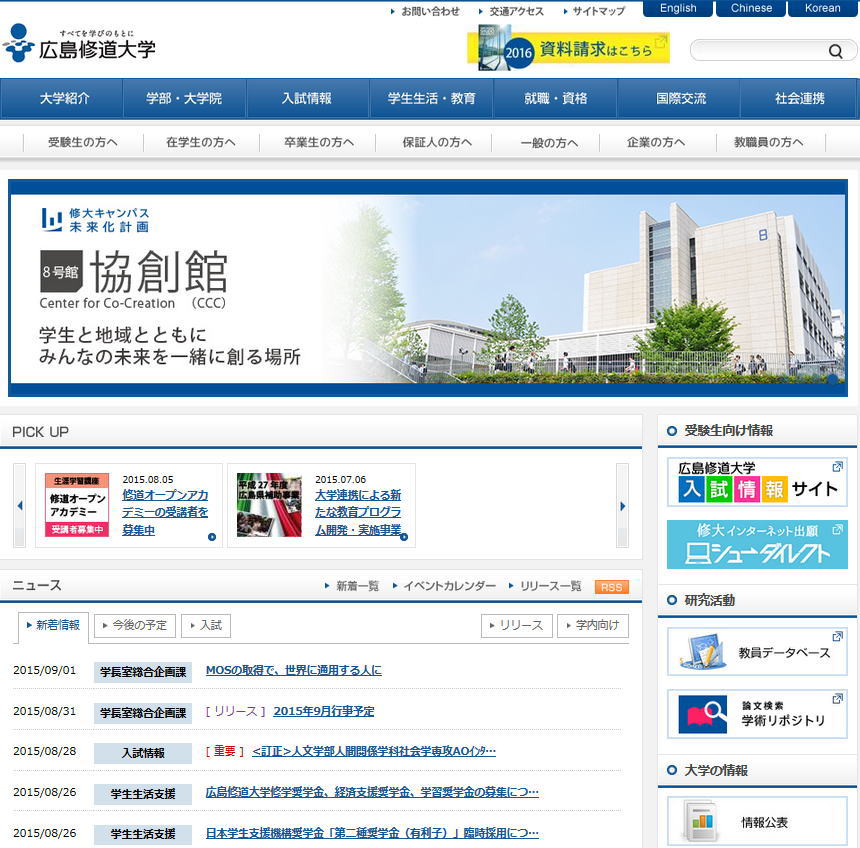860x848 pixels.
Task: Open the 国際交流 navigation menu
Action: pyautogui.click(x=680, y=99)
